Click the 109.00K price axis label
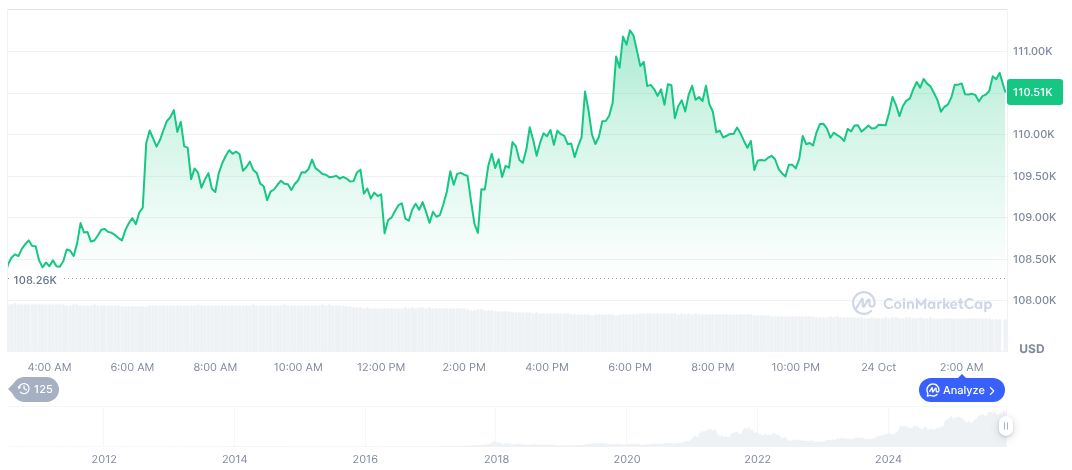The width and height of the screenshot is (1072, 470). pos(1032,217)
